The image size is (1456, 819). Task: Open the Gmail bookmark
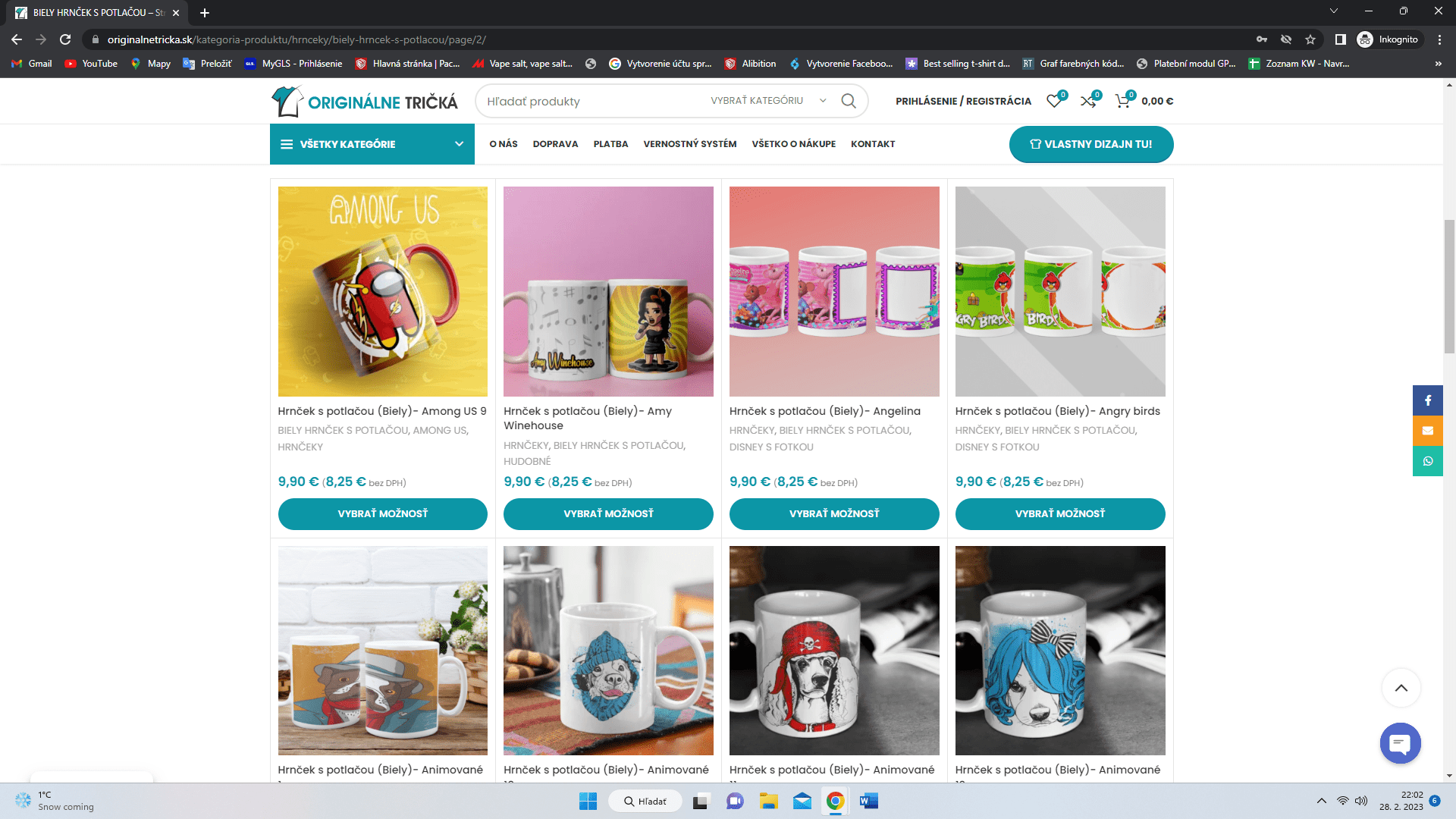(x=32, y=64)
